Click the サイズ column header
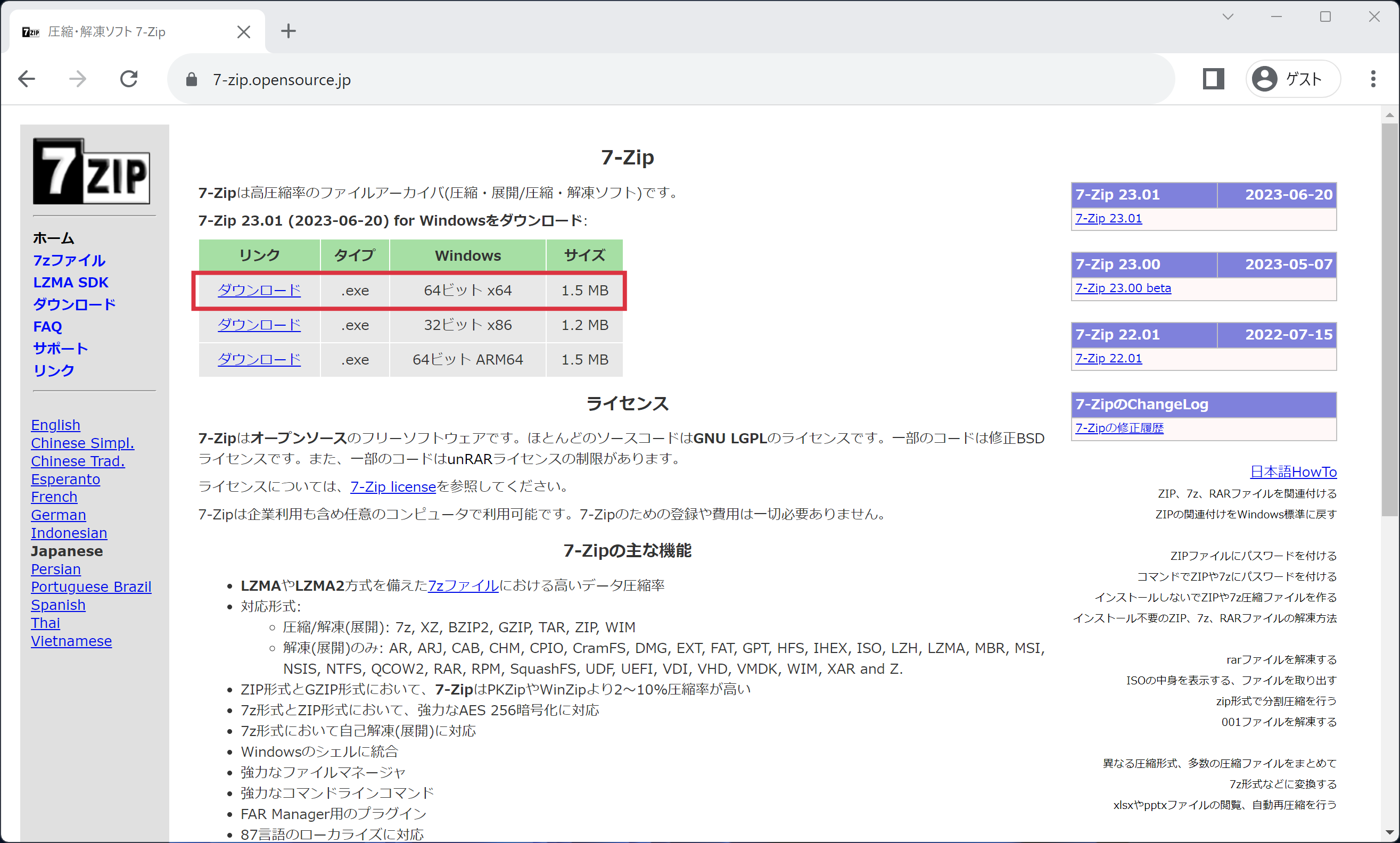Viewport: 1400px width, 843px height. click(x=584, y=255)
